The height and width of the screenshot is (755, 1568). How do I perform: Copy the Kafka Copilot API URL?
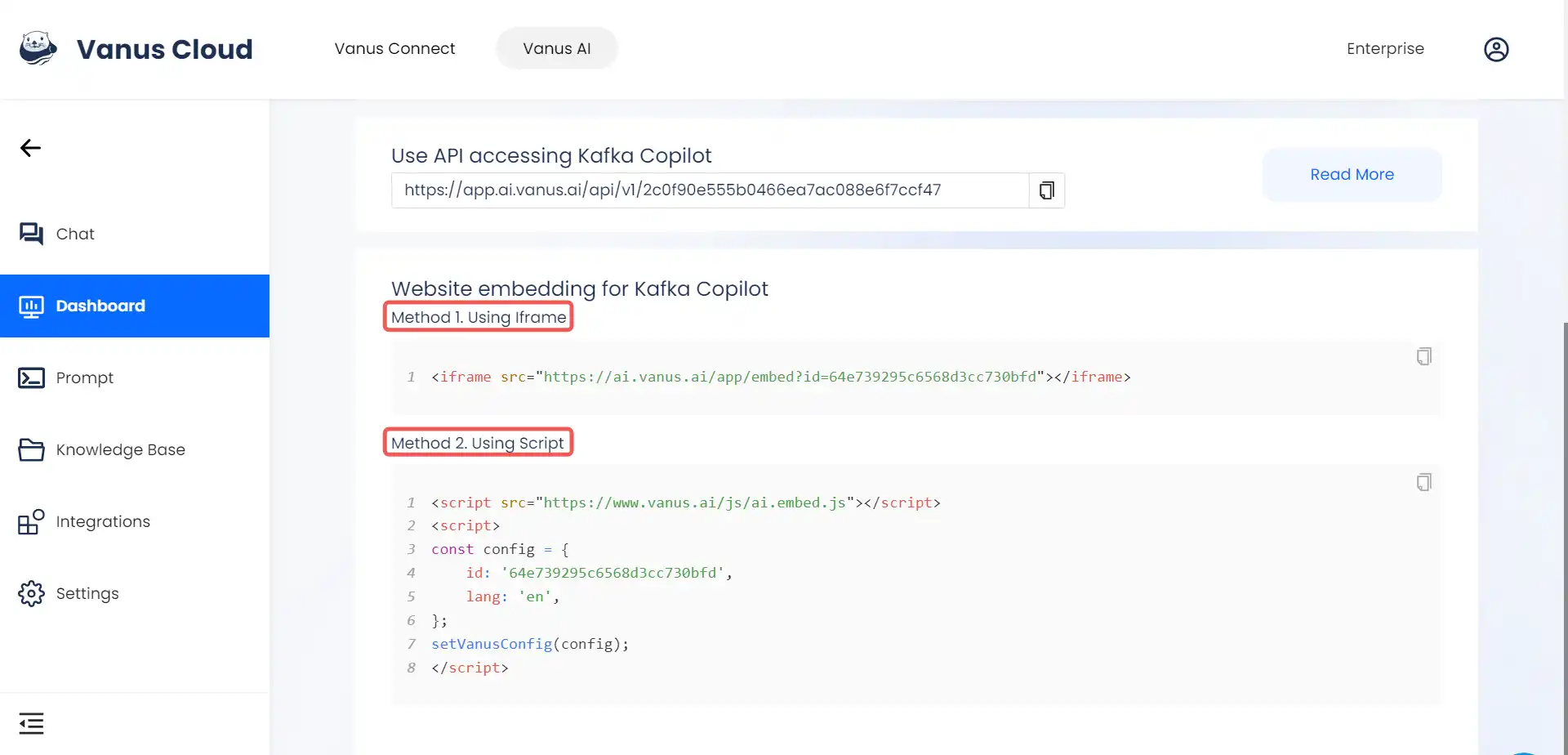pos(1046,190)
